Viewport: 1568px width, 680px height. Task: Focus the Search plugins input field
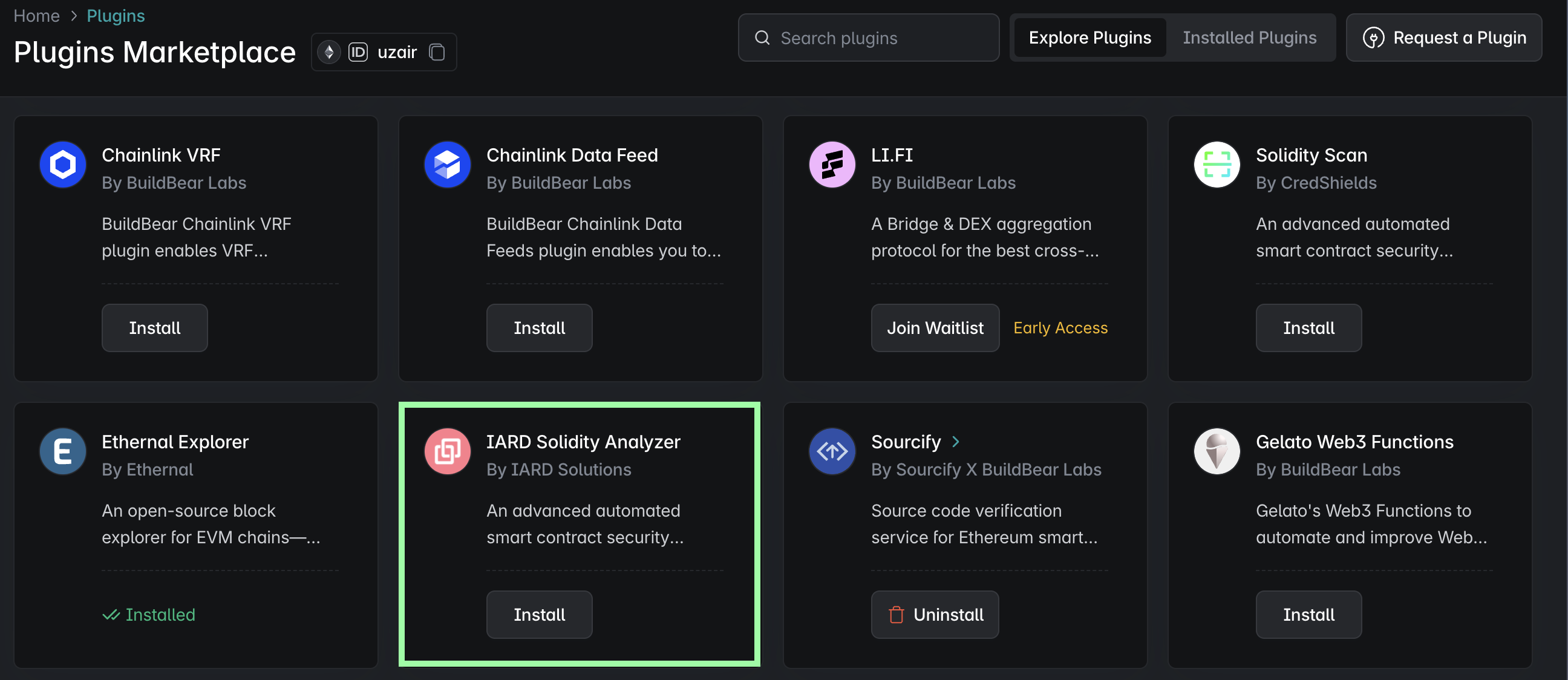coord(869,38)
